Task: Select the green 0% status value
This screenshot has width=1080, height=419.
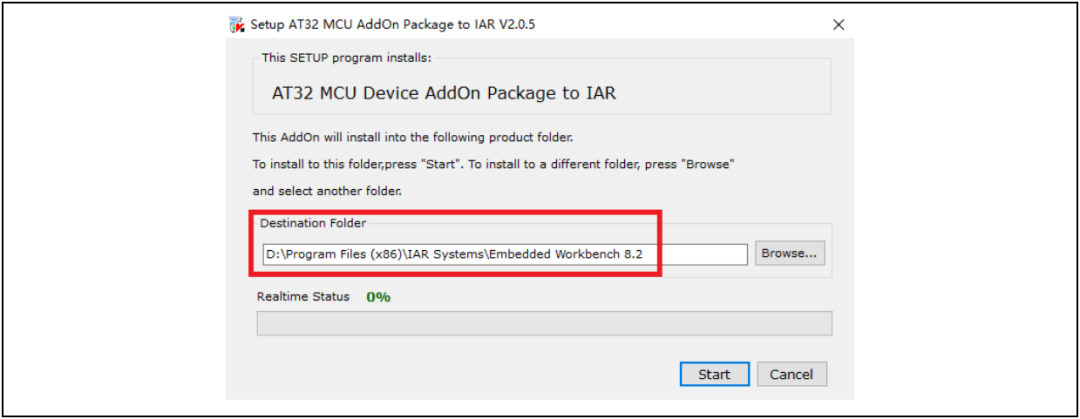Action: [378, 297]
